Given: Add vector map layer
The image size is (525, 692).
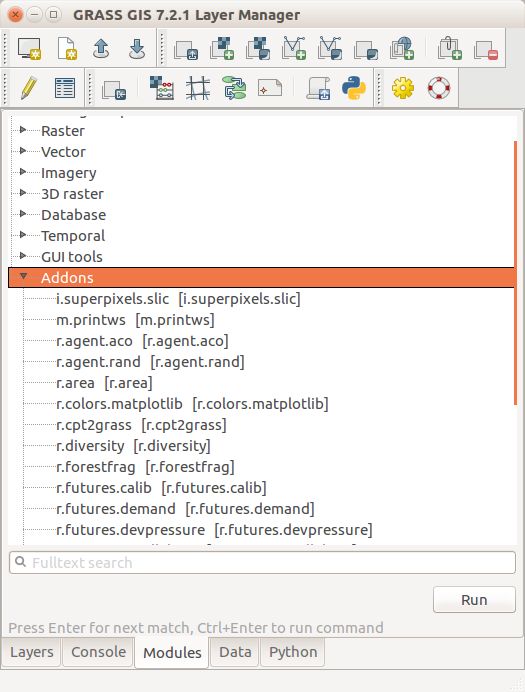Looking at the screenshot, I should (294, 48).
